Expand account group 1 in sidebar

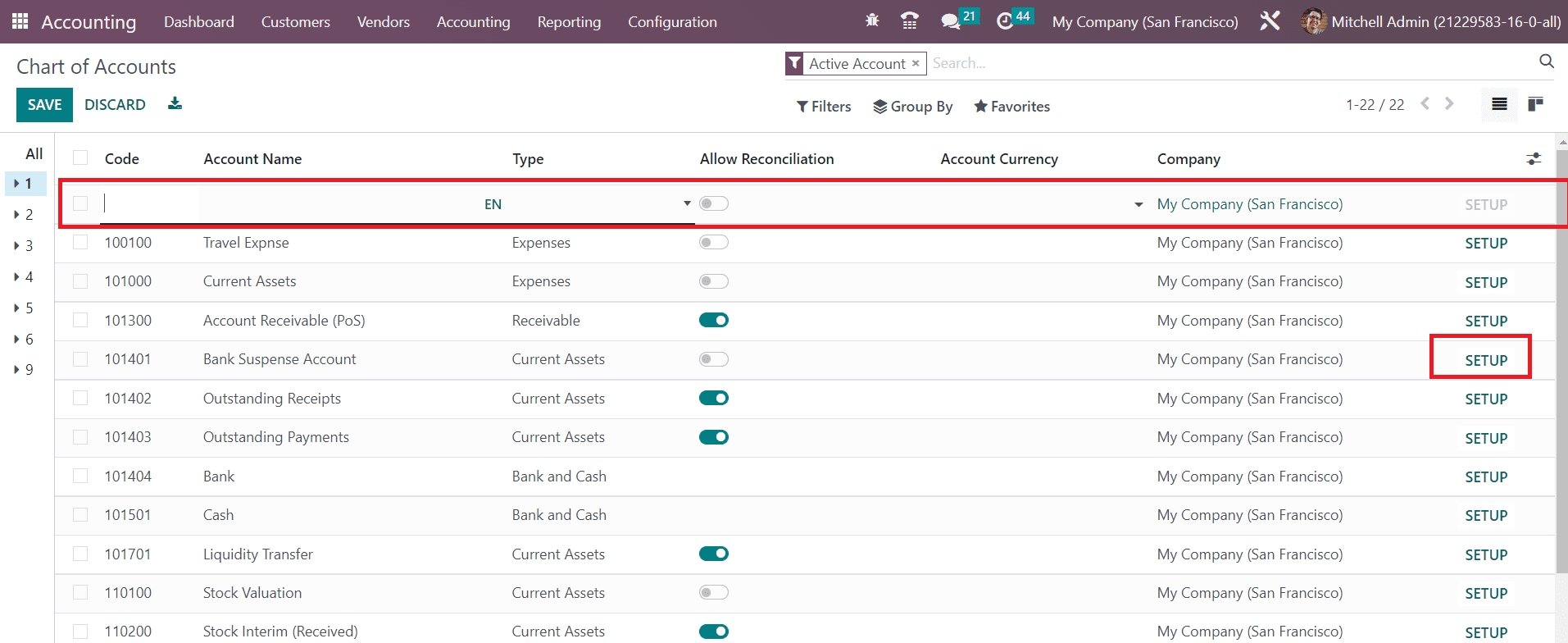25,184
